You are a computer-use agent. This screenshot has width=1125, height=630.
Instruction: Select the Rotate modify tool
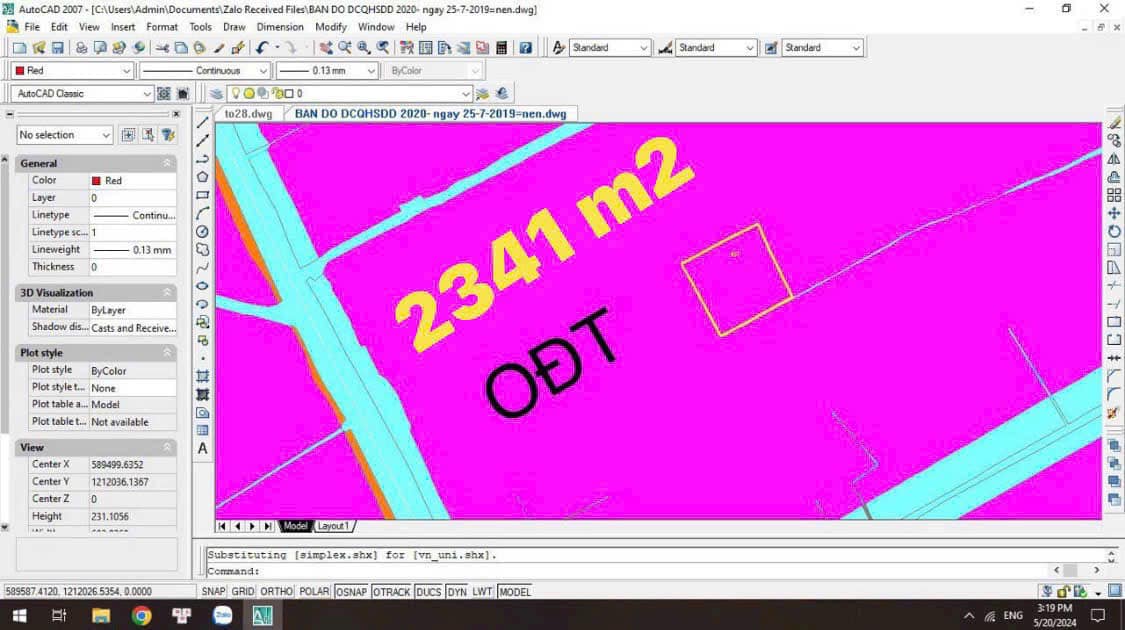tap(1114, 231)
